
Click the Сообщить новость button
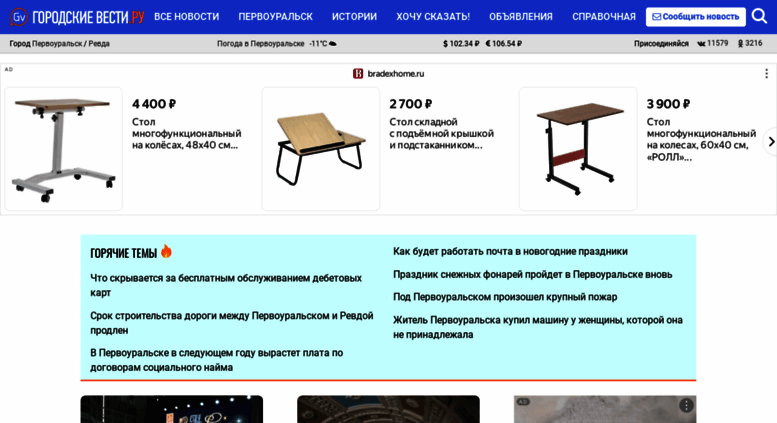click(x=696, y=17)
